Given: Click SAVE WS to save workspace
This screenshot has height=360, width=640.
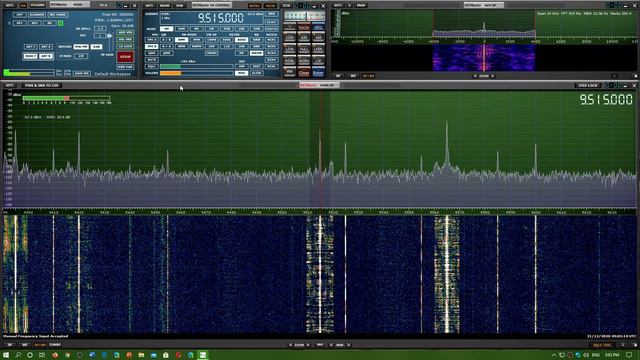Looking at the screenshot, I should point(82,73).
